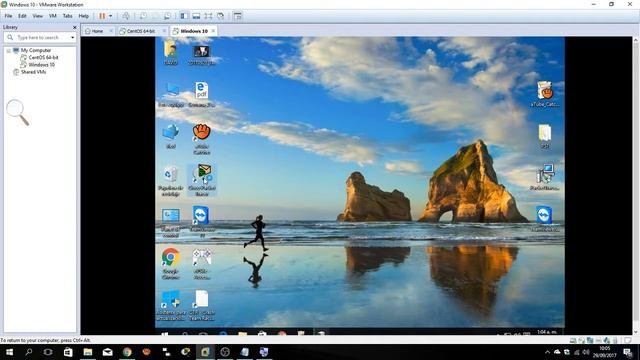Toggle the thumbnail bar view icon
The width and height of the screenshot is (640, 360).
[196, 16]
